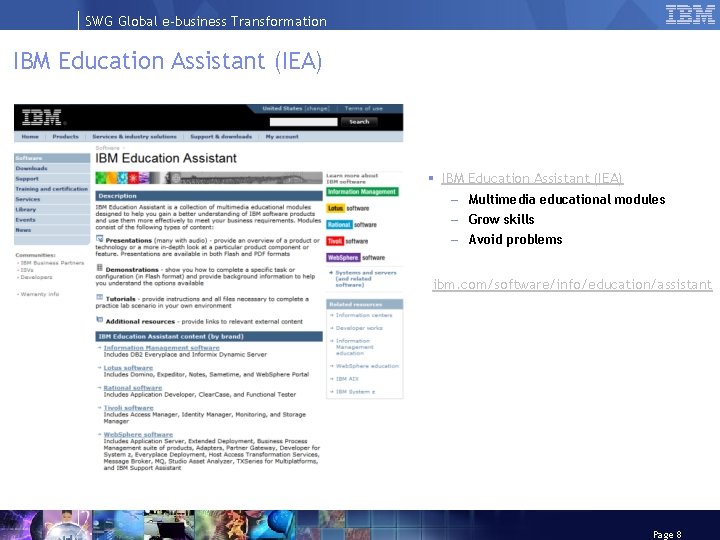Open Systems and servers related software link
Viewport: 720px width, 540px height.
pyautogui.click(x=366, y=279)
